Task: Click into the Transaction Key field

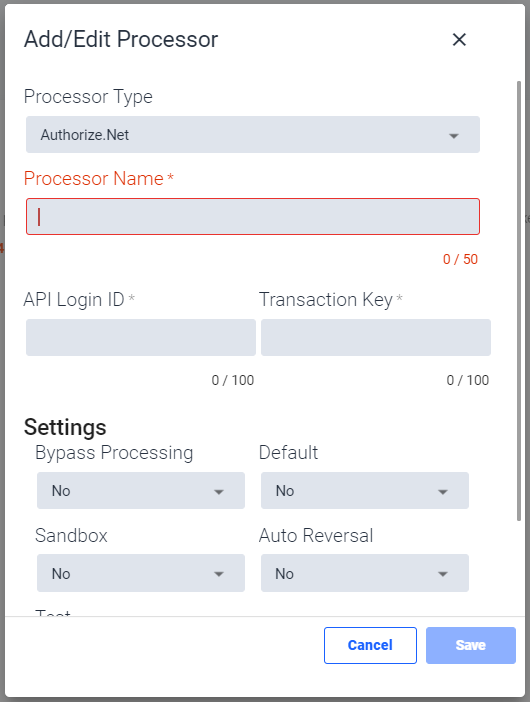Action: coord(376,338)
